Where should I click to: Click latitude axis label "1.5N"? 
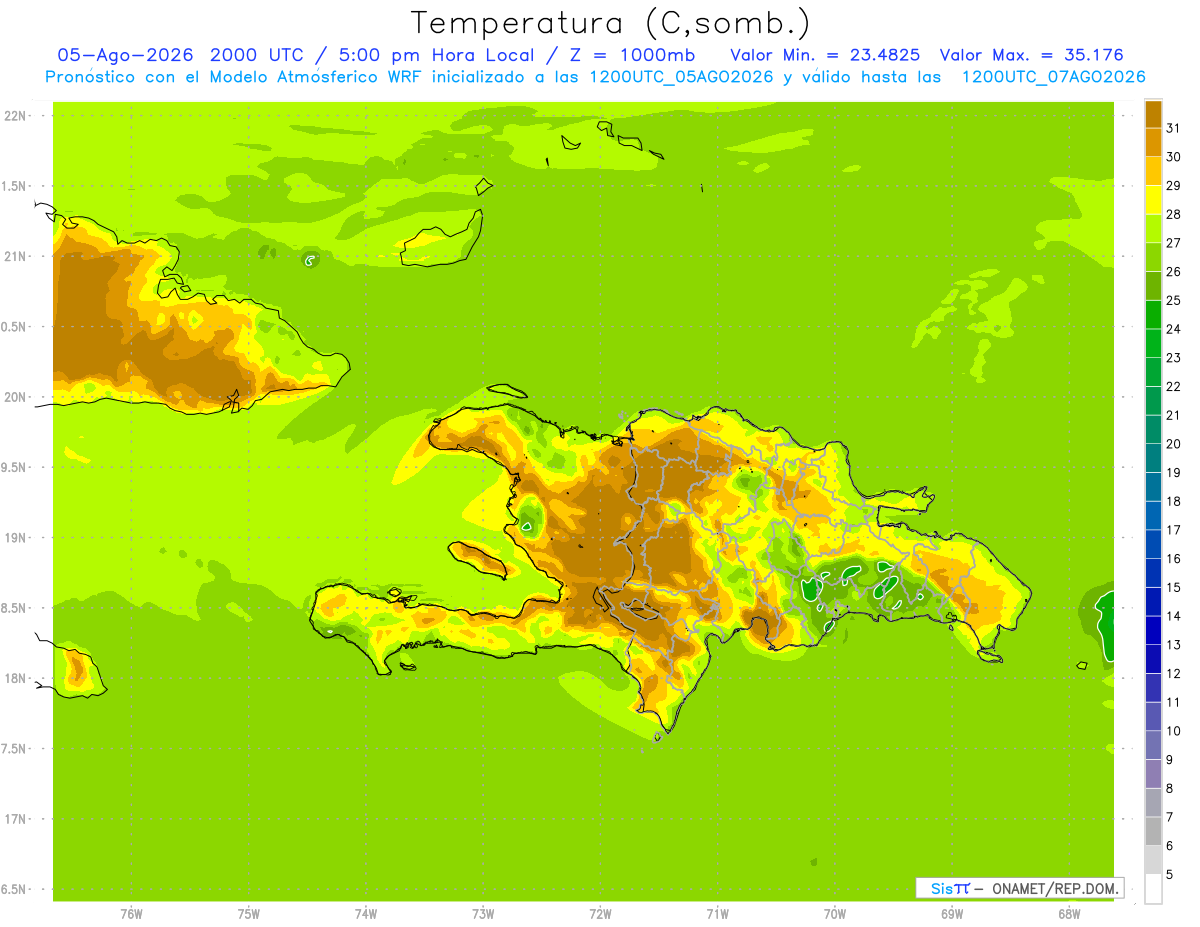tap(15, 186)
